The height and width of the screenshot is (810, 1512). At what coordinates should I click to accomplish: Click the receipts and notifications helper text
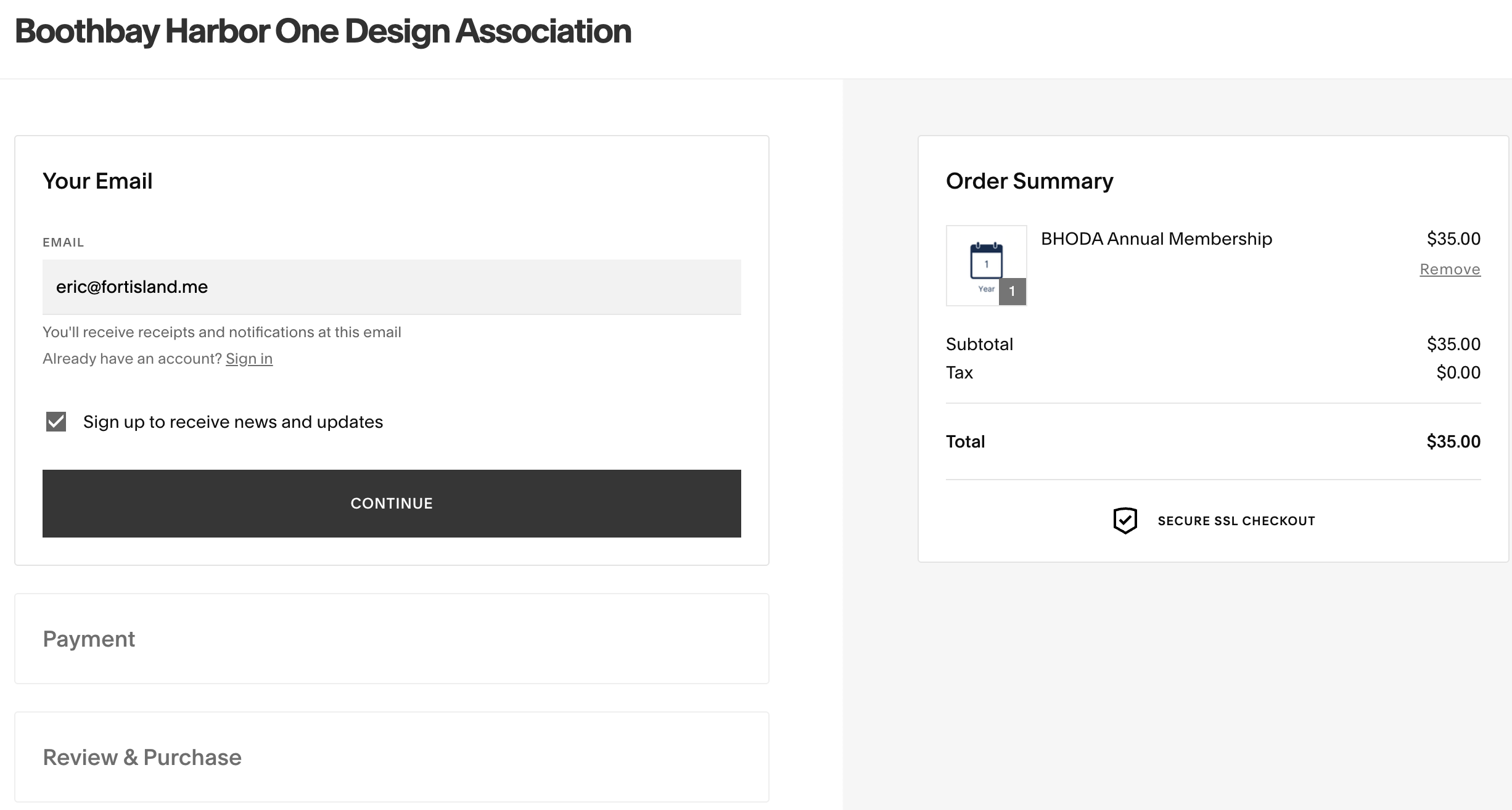click(x=222, y=332)
